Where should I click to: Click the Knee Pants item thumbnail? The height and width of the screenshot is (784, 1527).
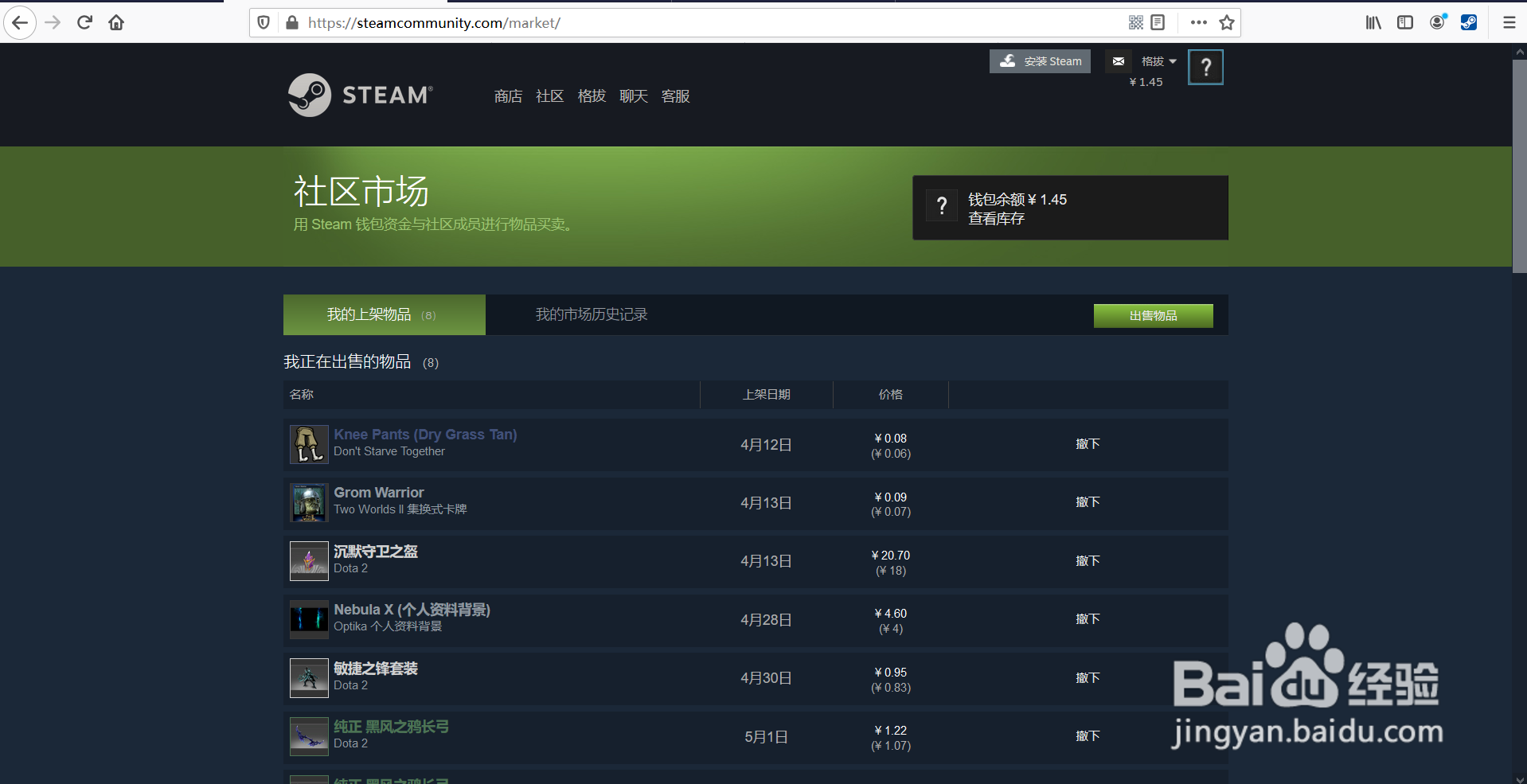(309, 444)
